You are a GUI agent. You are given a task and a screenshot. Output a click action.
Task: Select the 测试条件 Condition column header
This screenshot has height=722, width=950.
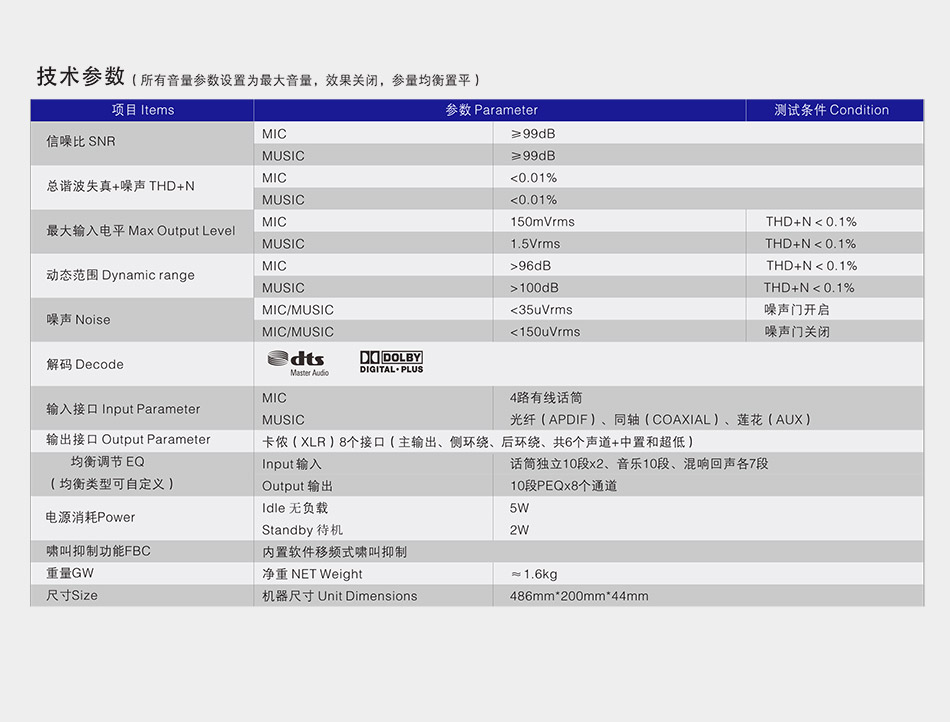coord(834,109)
